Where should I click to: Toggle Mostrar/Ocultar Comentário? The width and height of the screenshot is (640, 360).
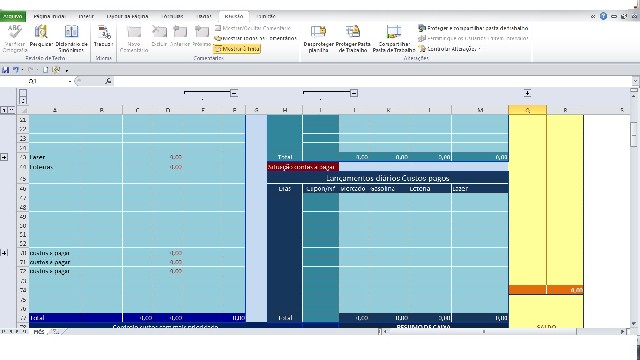click(253, 28)
